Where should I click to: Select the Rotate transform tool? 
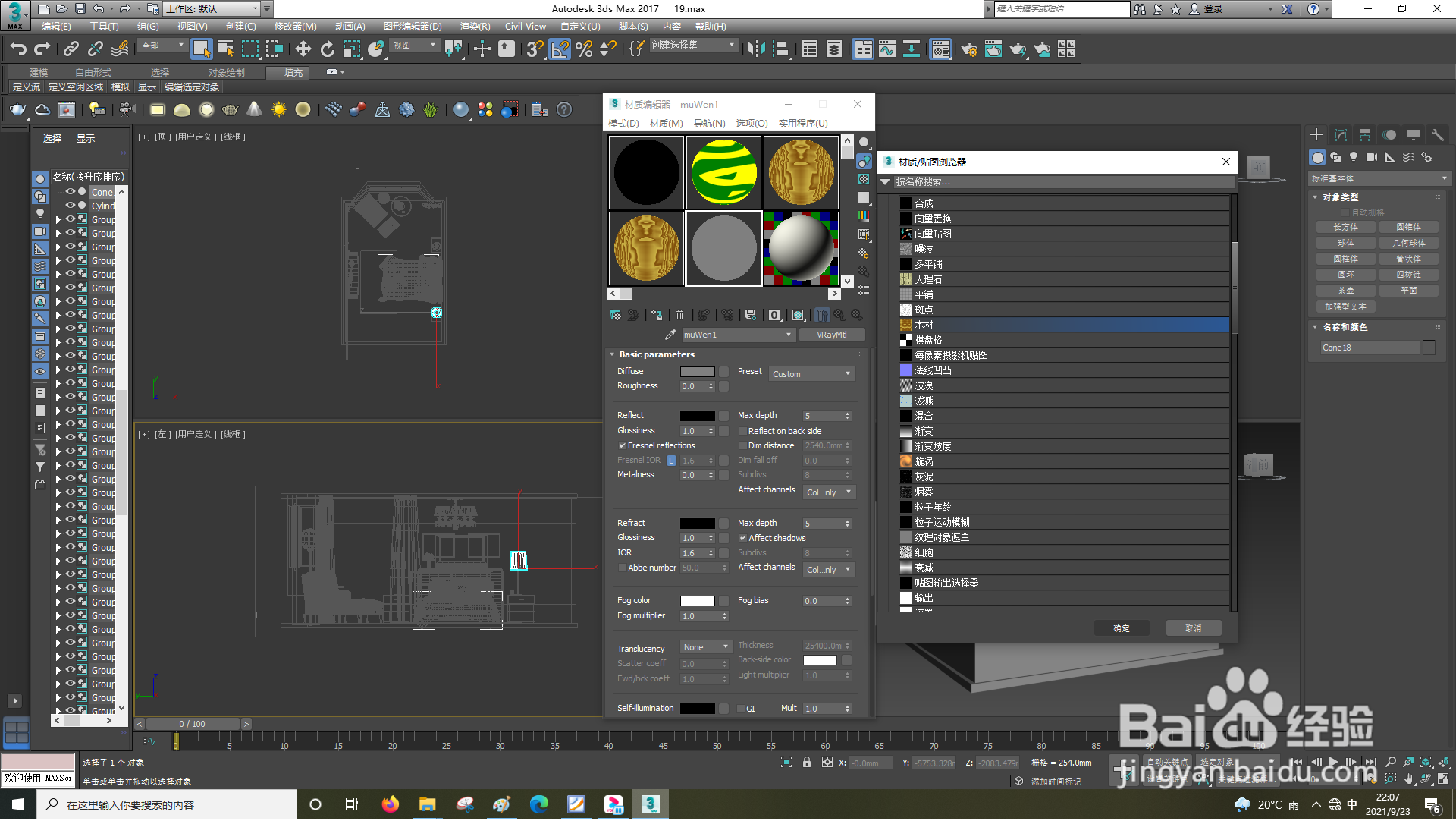(327, 50)
